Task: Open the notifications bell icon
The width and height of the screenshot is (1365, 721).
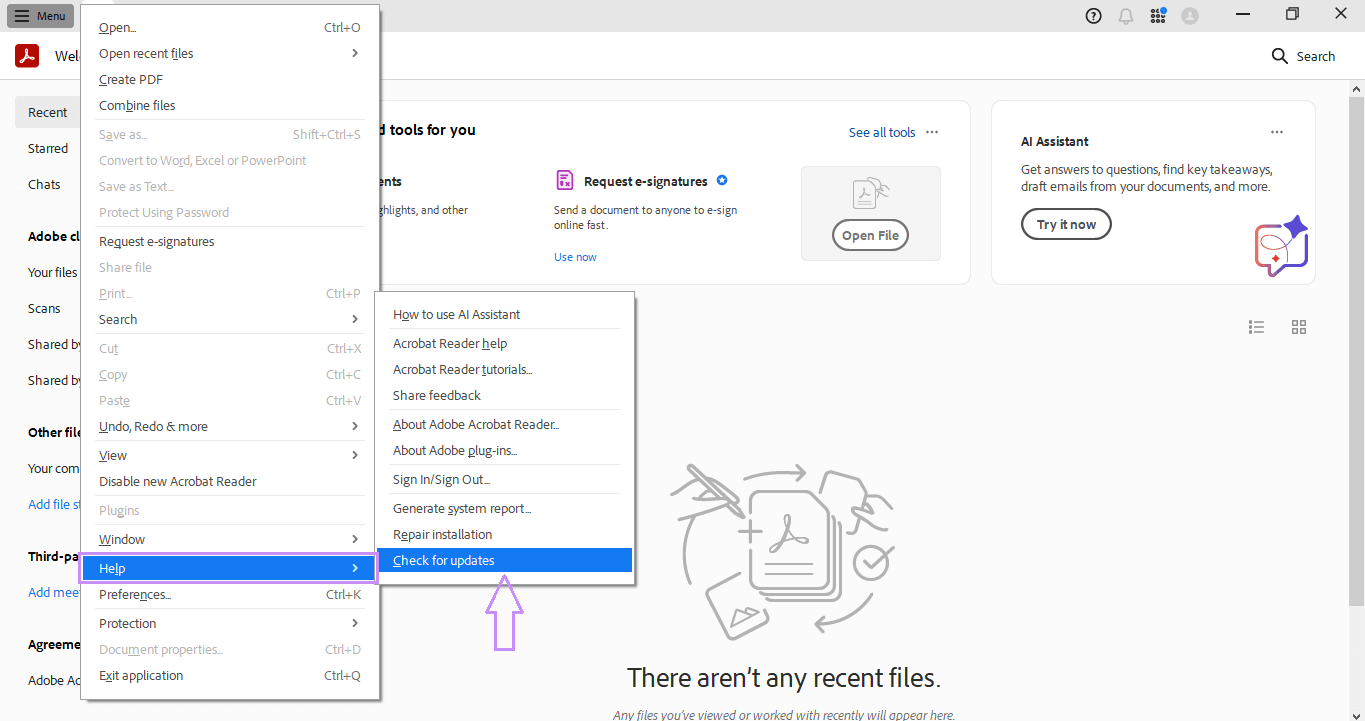Action: coord(1125,15)
